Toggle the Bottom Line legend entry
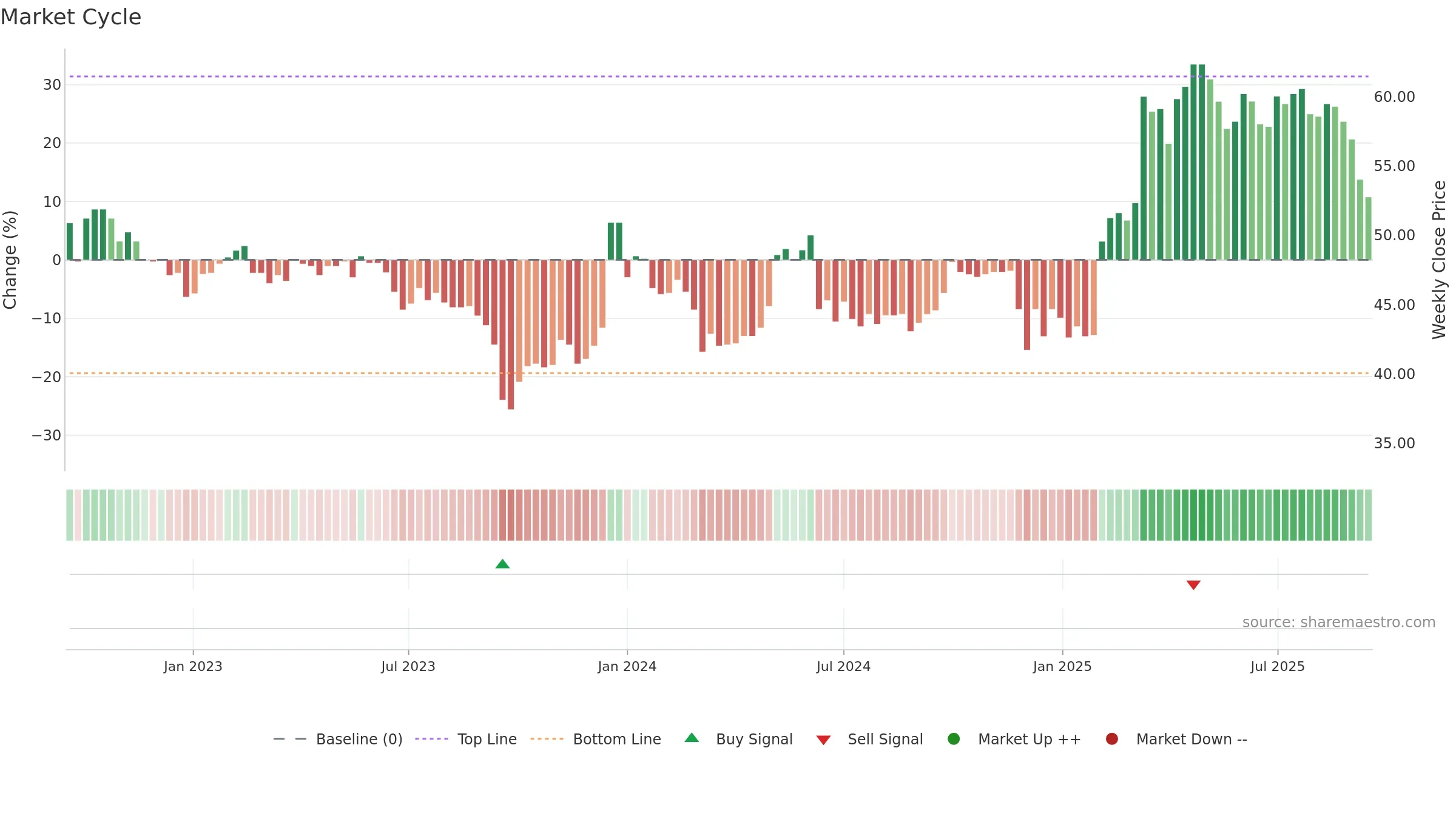 coord(596,739)
